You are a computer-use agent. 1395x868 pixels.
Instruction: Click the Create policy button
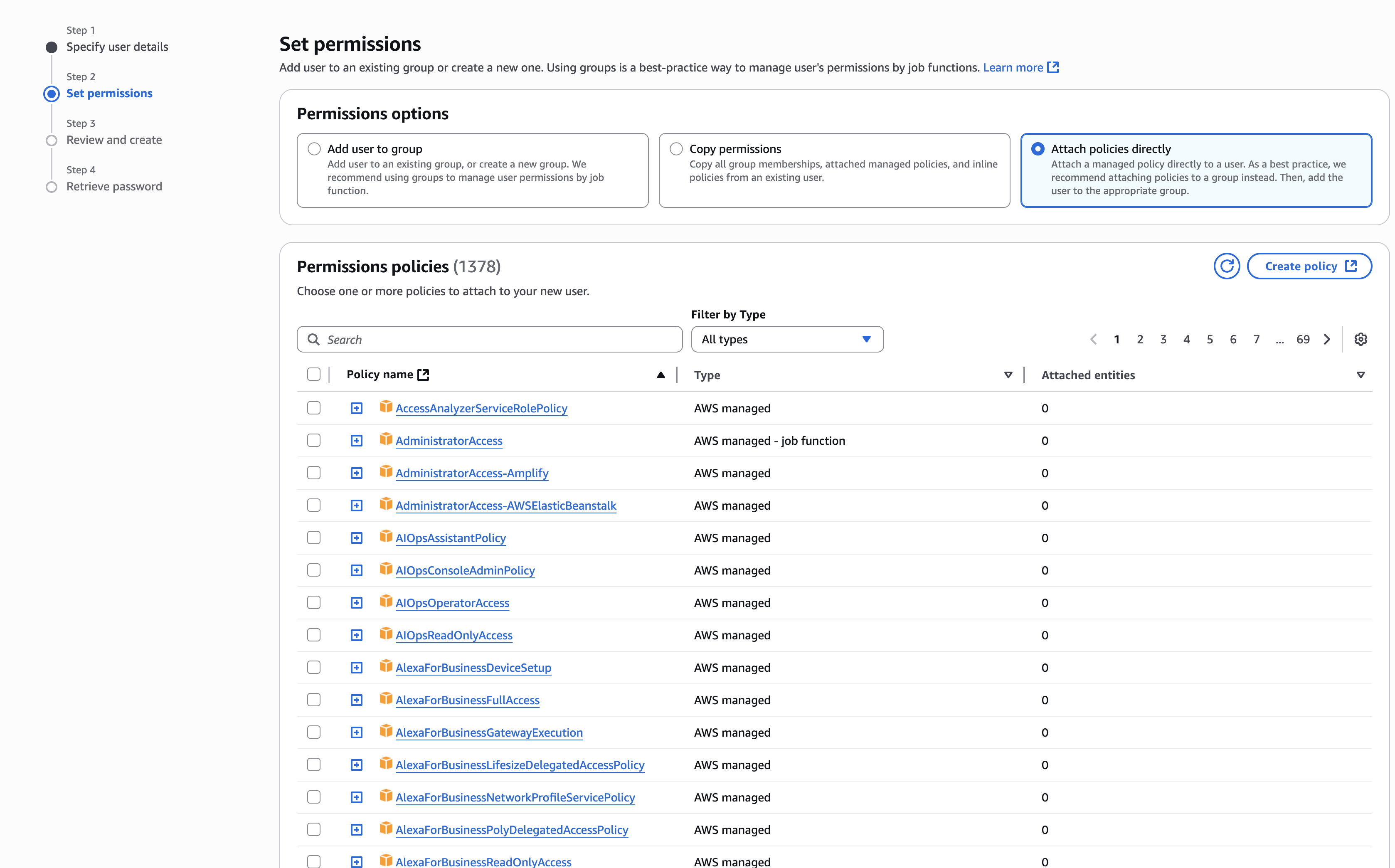click(1309, 266)
